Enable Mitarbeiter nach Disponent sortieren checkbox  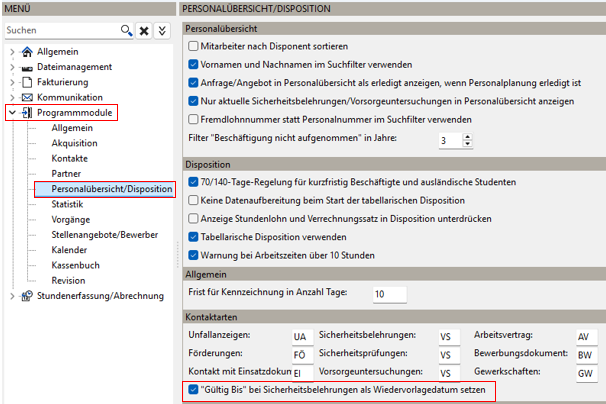click(x=193, y=46)
